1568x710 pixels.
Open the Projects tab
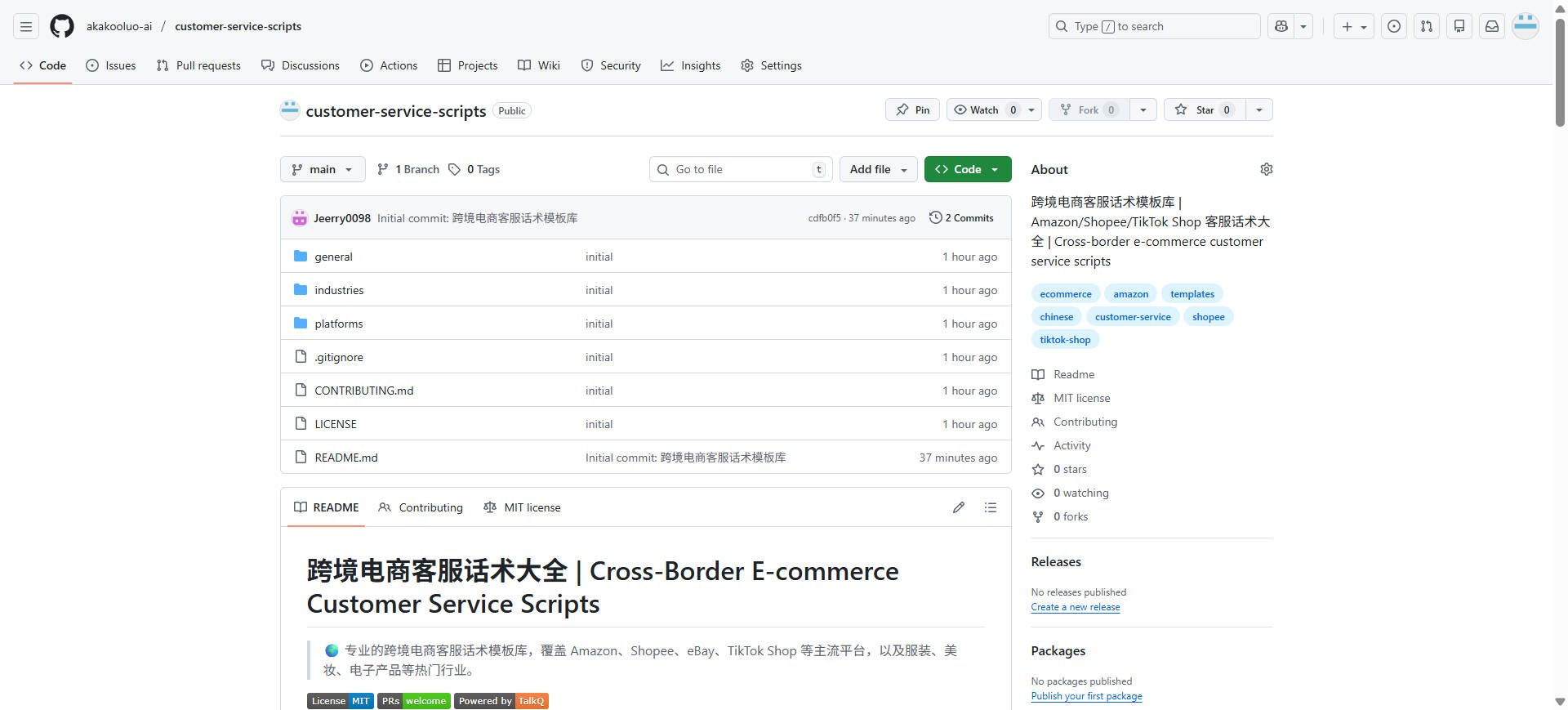click(467, 65)
